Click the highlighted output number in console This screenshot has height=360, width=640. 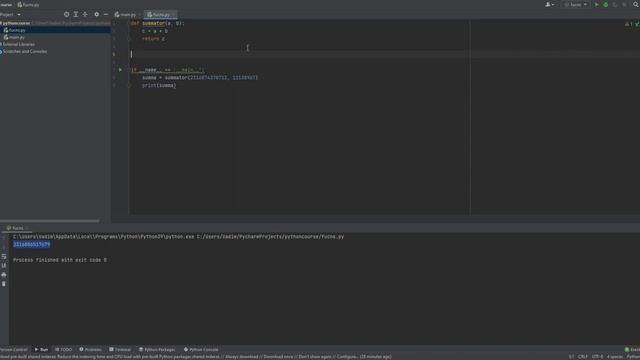31,244
